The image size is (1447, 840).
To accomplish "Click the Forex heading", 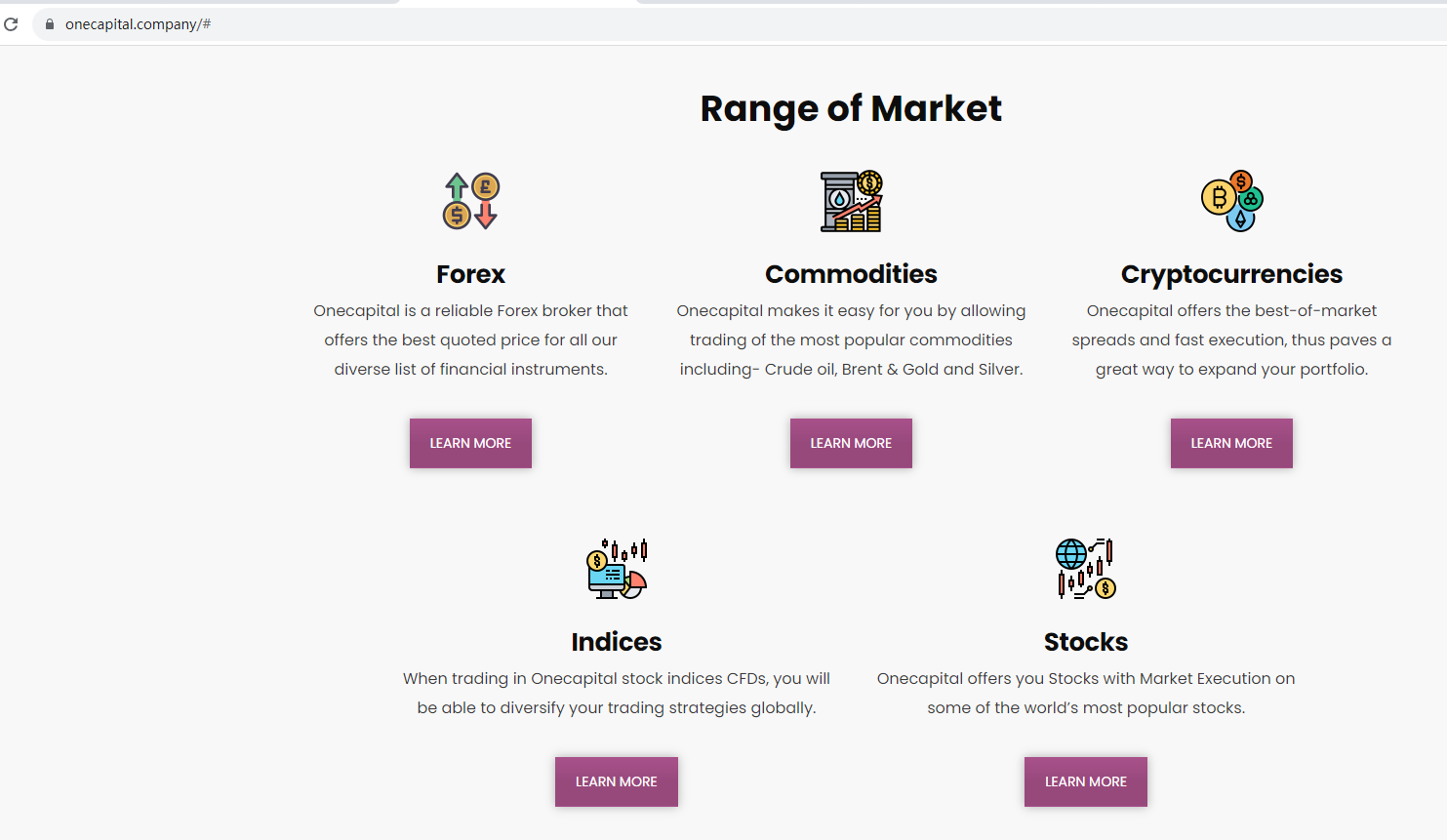I will [x=470, y=274].
